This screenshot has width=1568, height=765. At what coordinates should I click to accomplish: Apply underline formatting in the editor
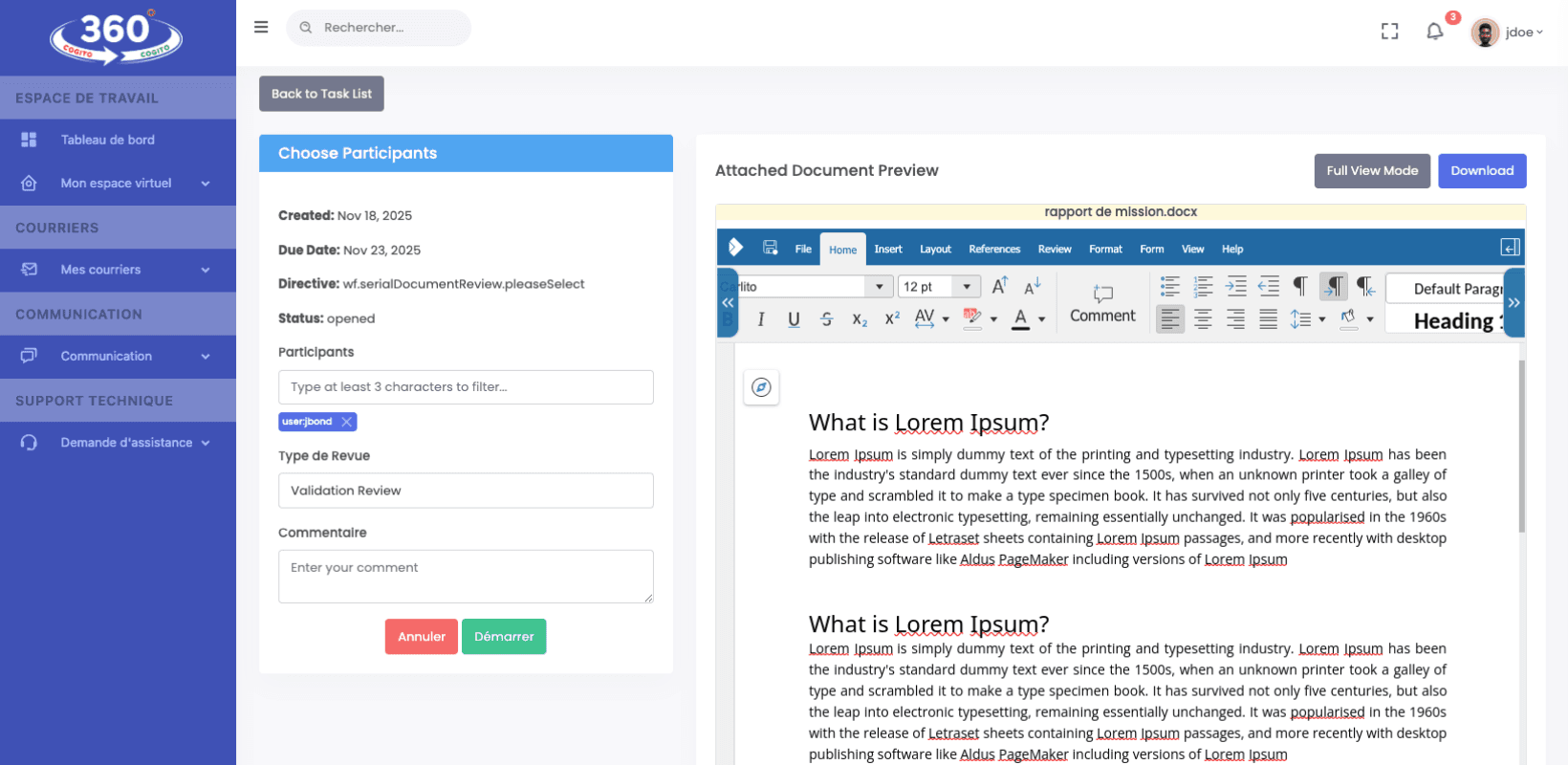794,319
